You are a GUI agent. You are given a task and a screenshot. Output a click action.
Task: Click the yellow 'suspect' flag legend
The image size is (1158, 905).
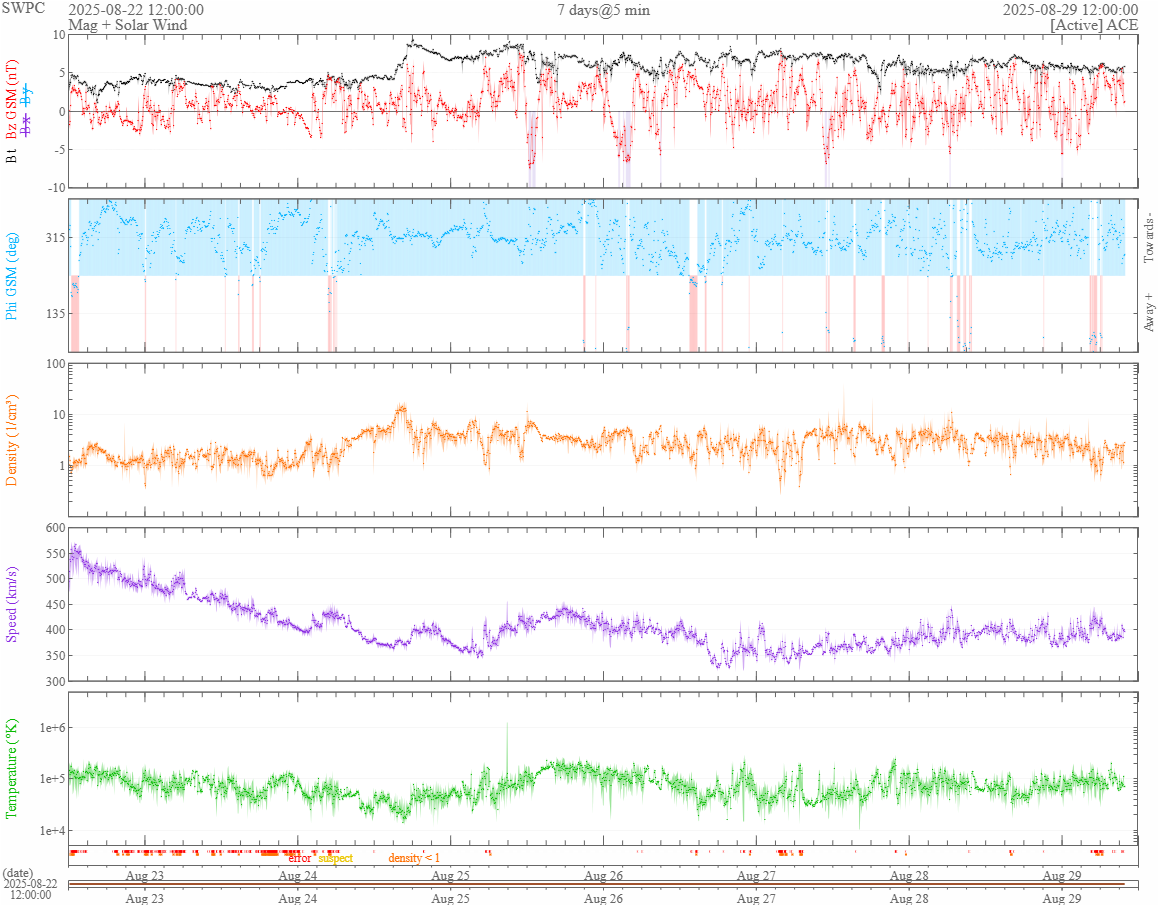point(335,858)
